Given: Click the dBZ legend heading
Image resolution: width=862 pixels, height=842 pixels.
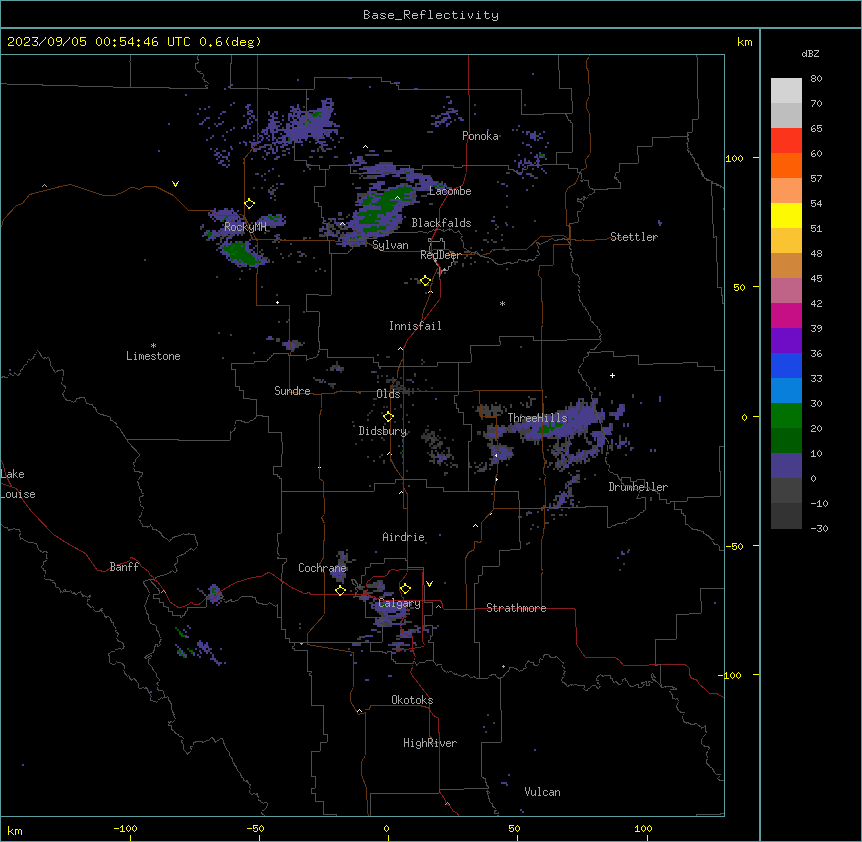Looking at the screenshot, I should pos(810,53).
